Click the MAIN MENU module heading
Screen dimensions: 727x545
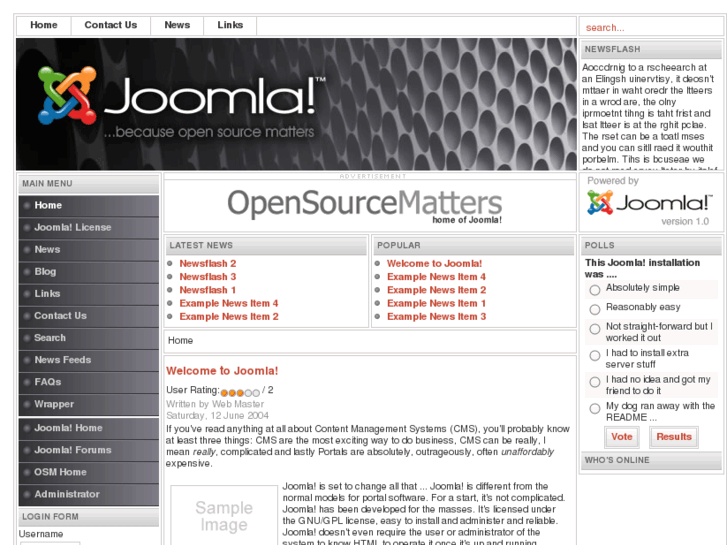(x=89, y=184)
